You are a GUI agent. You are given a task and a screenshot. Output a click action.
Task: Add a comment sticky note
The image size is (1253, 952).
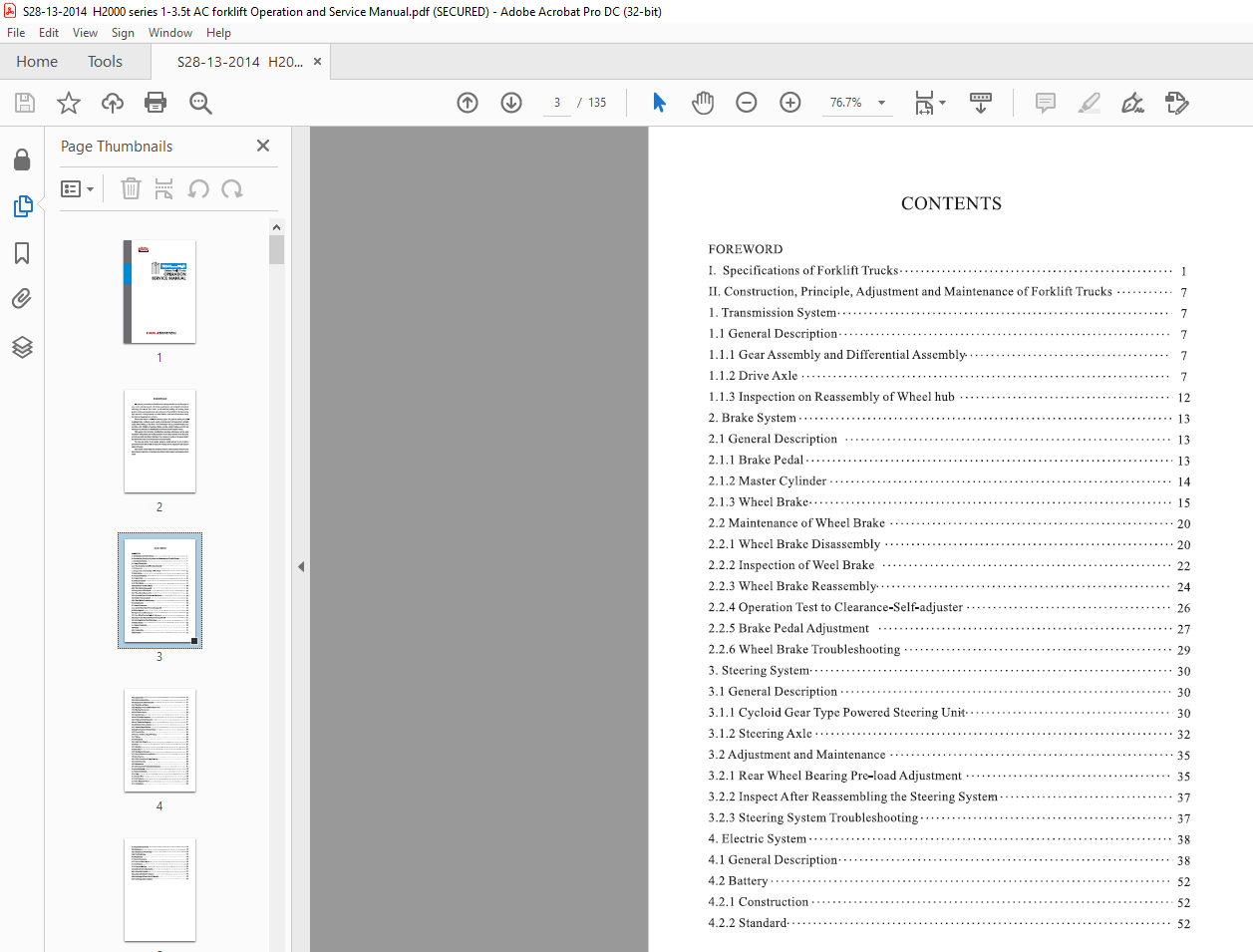[x=1046, y=103]
